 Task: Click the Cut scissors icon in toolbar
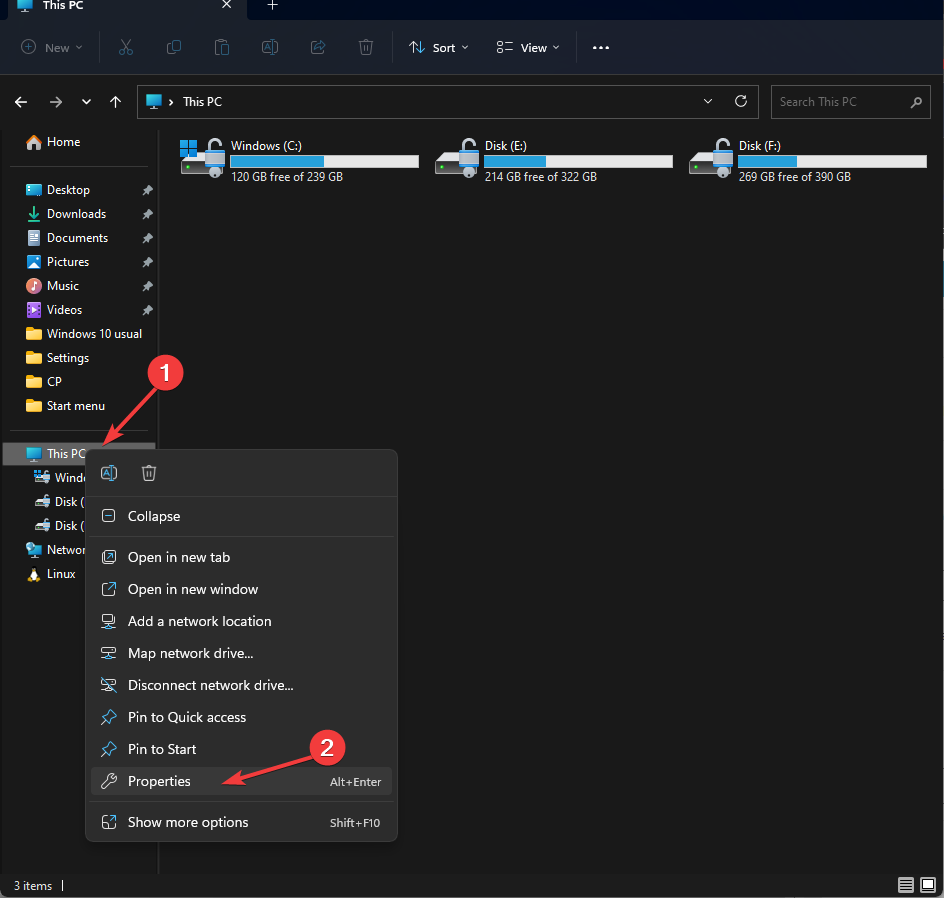(126, 48)
